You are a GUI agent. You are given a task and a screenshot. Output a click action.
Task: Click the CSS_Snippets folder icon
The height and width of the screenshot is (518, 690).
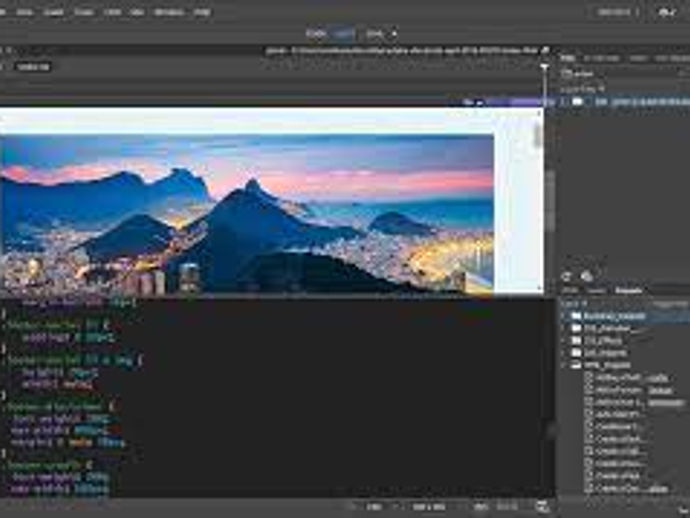(x=576, y=353)
